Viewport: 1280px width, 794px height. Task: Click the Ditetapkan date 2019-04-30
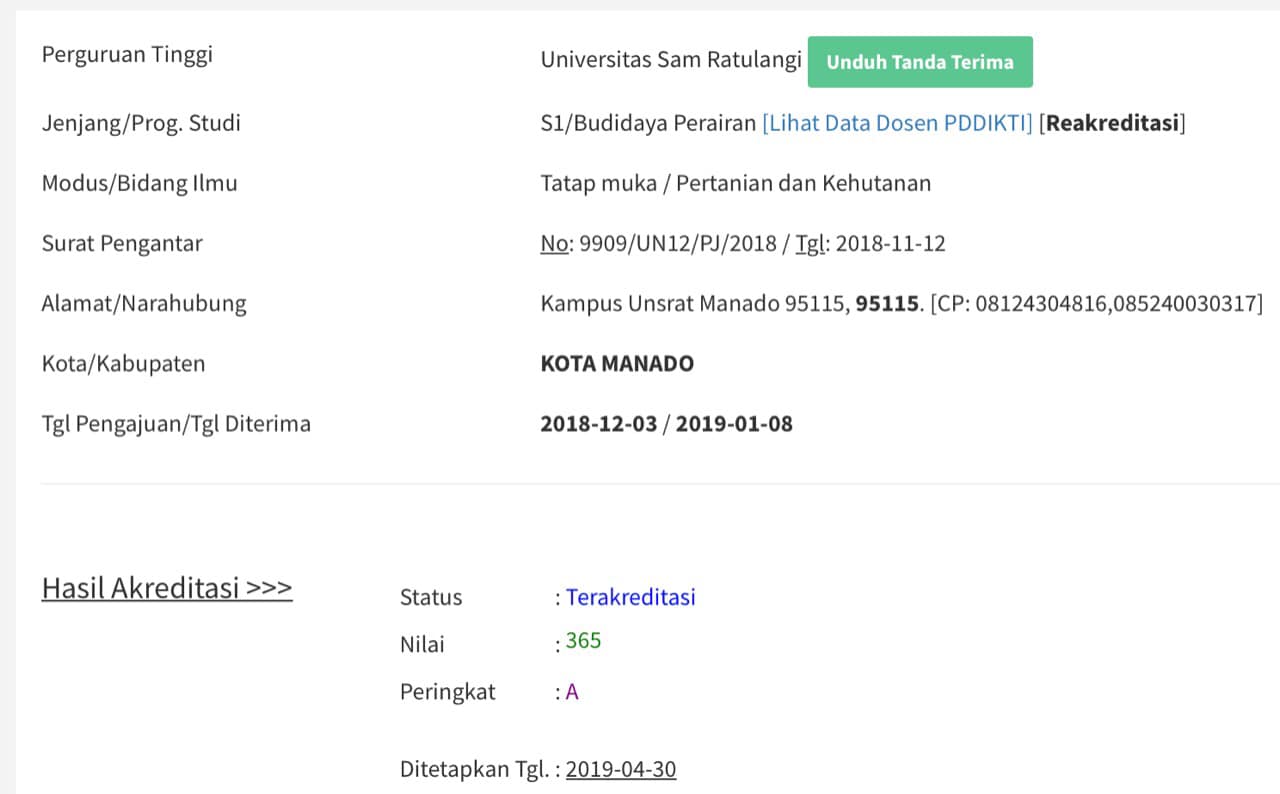point(621,769)
